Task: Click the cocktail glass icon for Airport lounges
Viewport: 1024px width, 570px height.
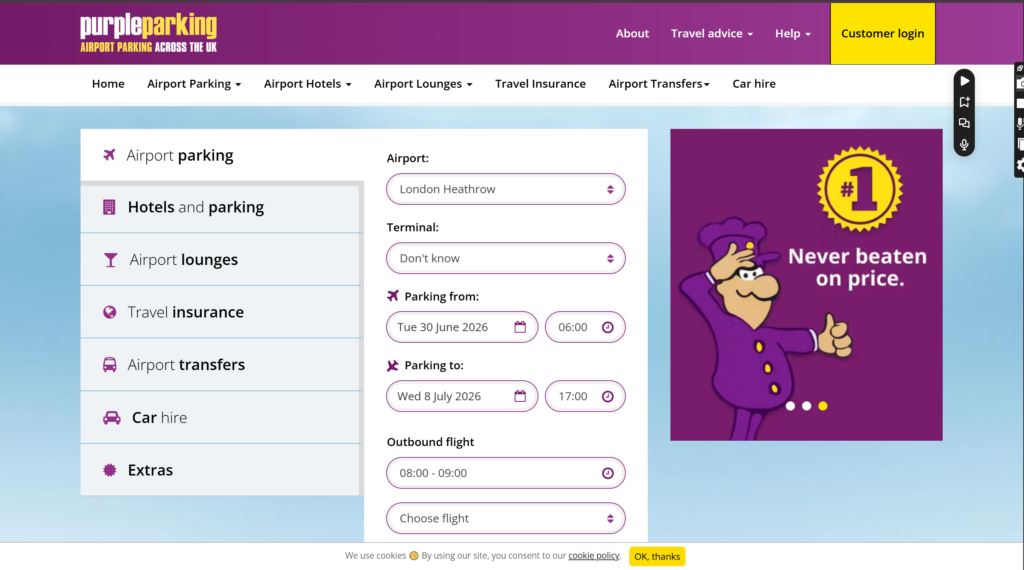Action: (110, 260)
